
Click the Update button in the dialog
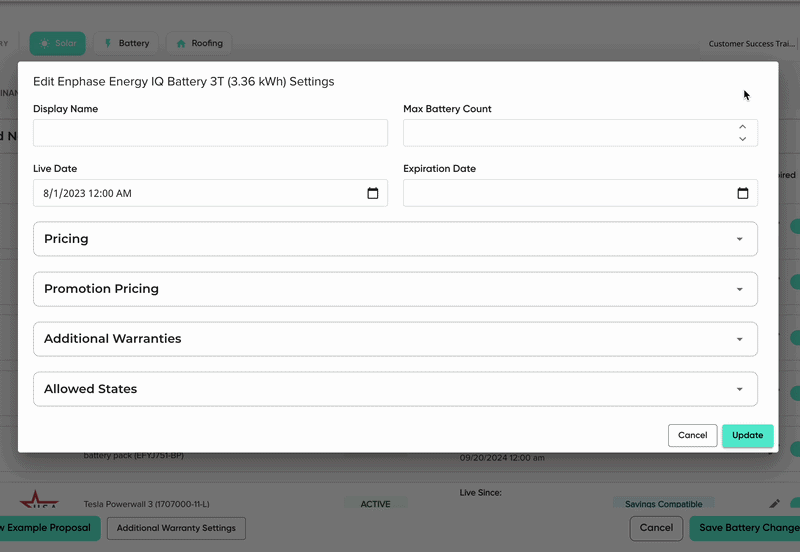(747, 435)
